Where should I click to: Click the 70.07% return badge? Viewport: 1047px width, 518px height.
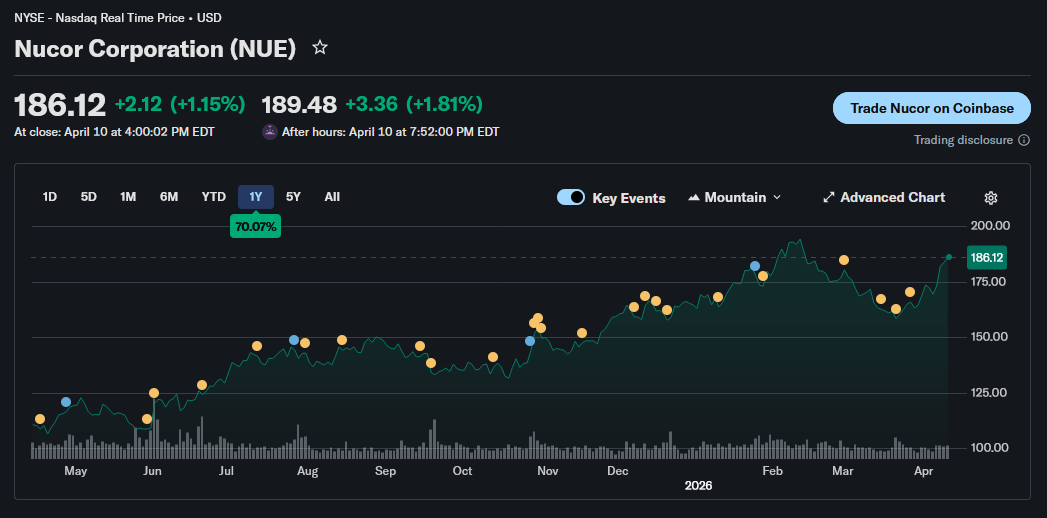pyautogui.click(x=255, y=226)
